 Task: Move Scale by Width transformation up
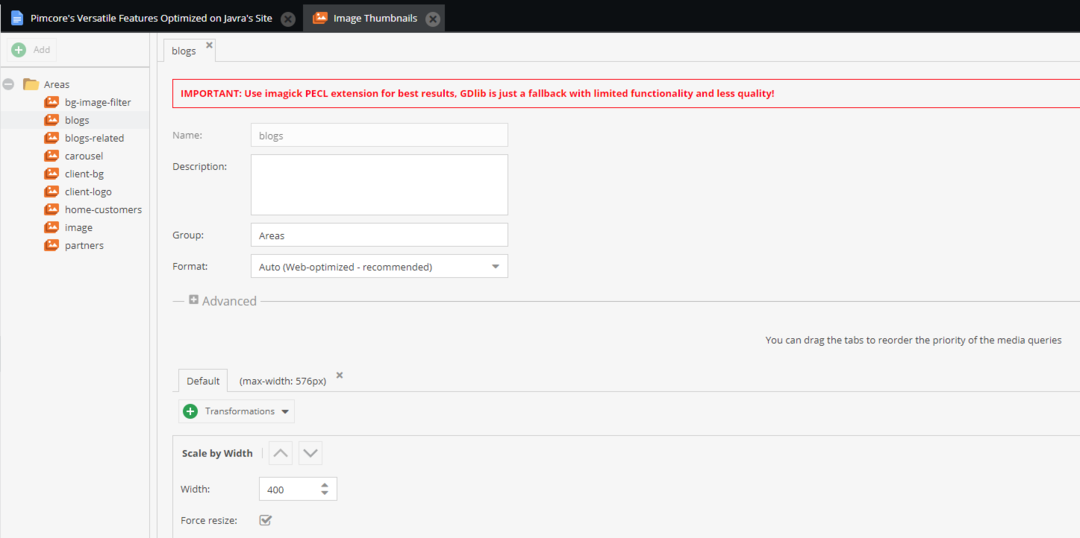pyautogui.click(x=281, y=453)
